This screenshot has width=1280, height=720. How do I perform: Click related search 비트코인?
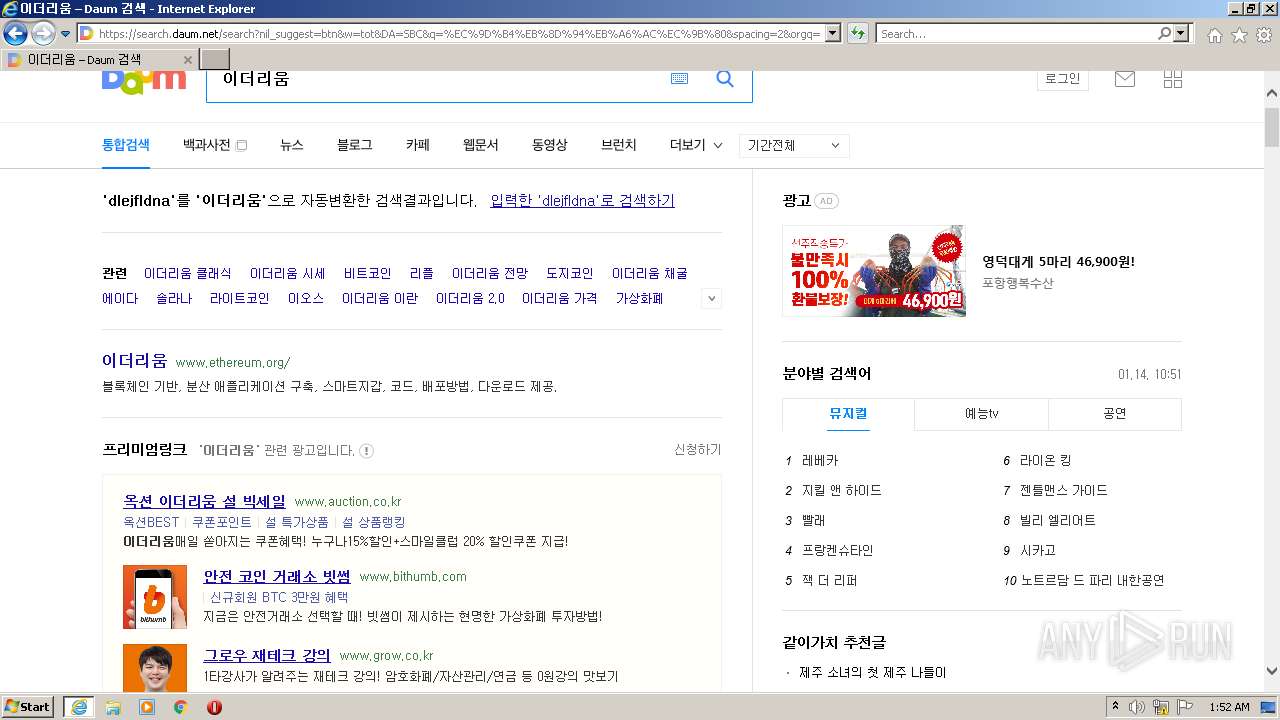coord(368,273)
